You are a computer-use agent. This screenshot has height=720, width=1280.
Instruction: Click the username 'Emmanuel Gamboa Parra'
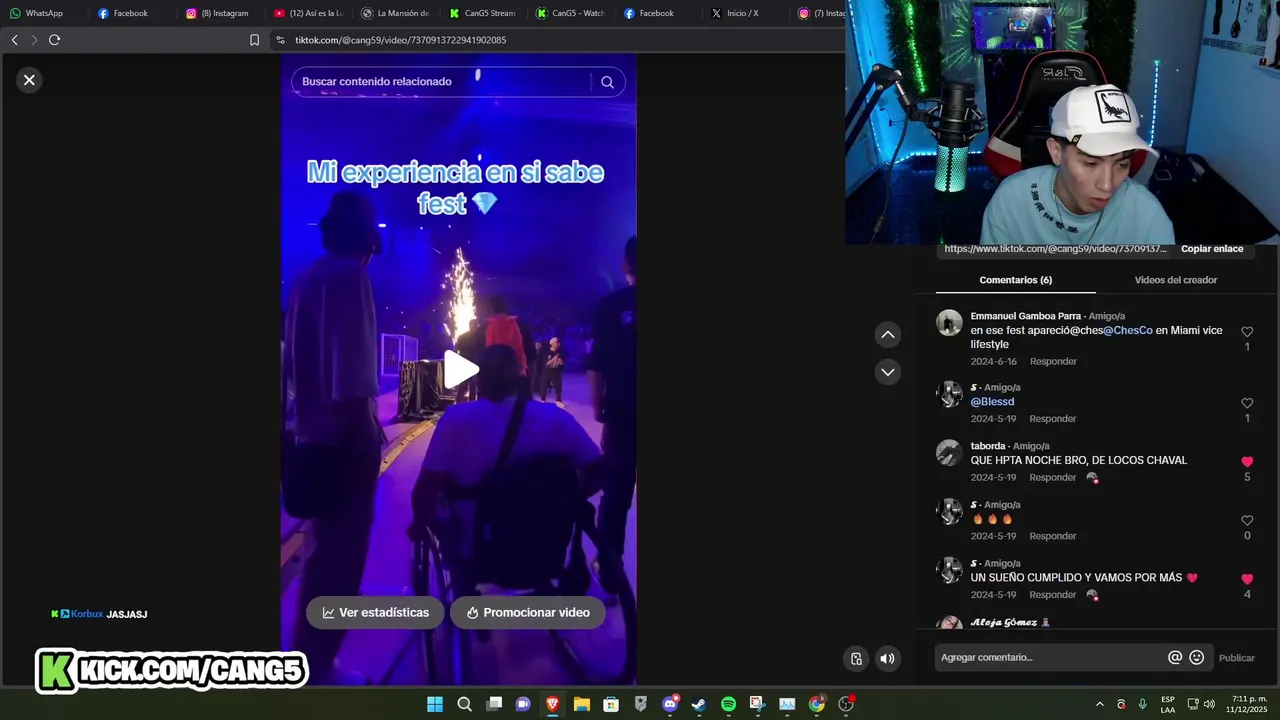click(1025, 316)
